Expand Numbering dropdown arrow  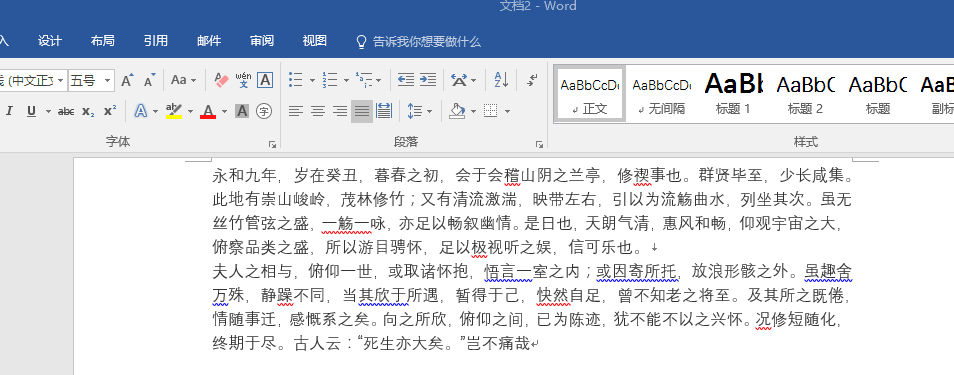[346, 80]
